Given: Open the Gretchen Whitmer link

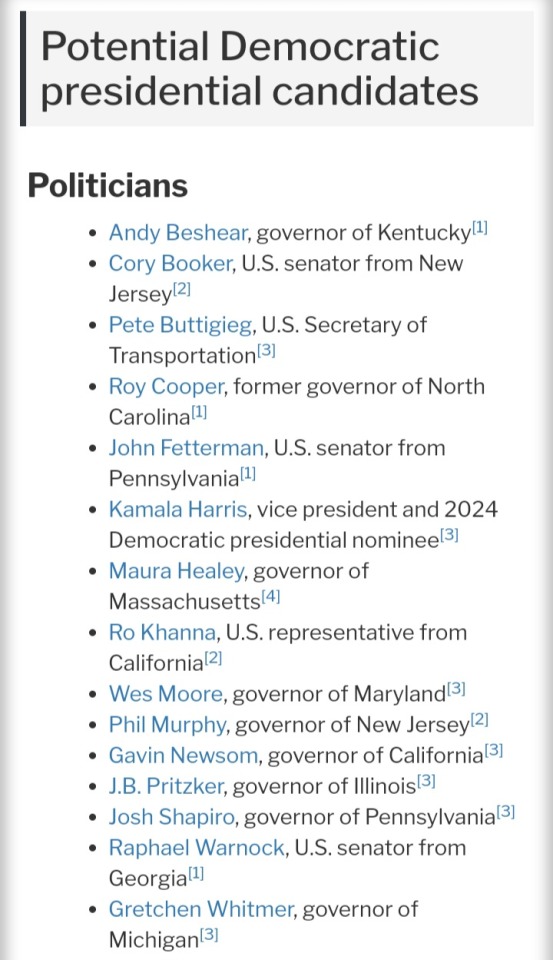Looking at the screenshot, I should coord(201,909).
